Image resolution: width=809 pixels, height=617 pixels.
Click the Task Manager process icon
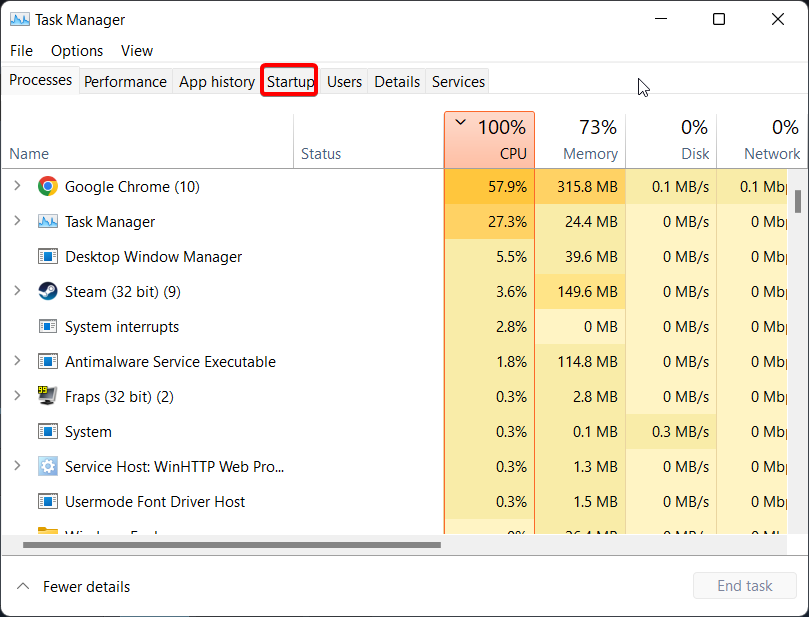(47, 222)
